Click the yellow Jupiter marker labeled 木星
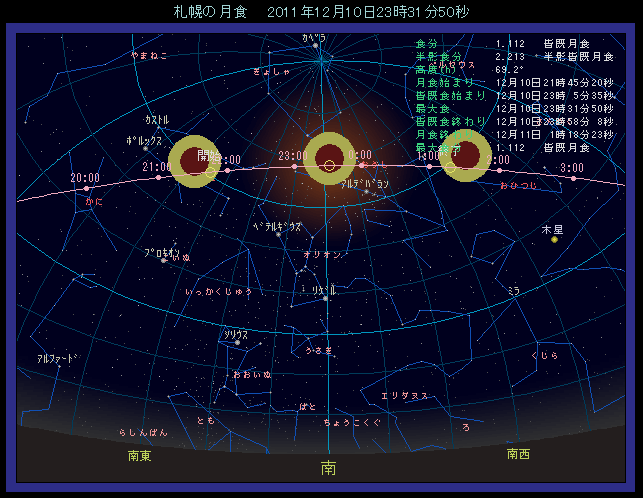The width and height of the screenshot is (643, 498). [x=554, y=239]
